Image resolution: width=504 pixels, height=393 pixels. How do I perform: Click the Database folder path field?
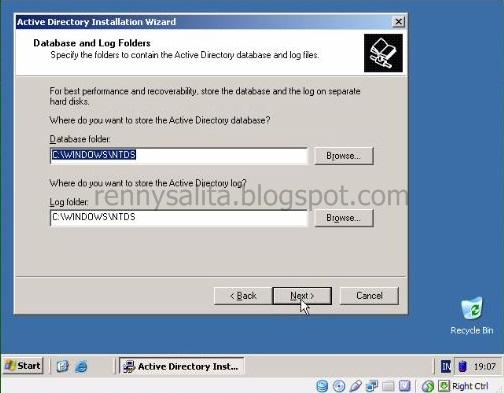click(x=179, y=155)
